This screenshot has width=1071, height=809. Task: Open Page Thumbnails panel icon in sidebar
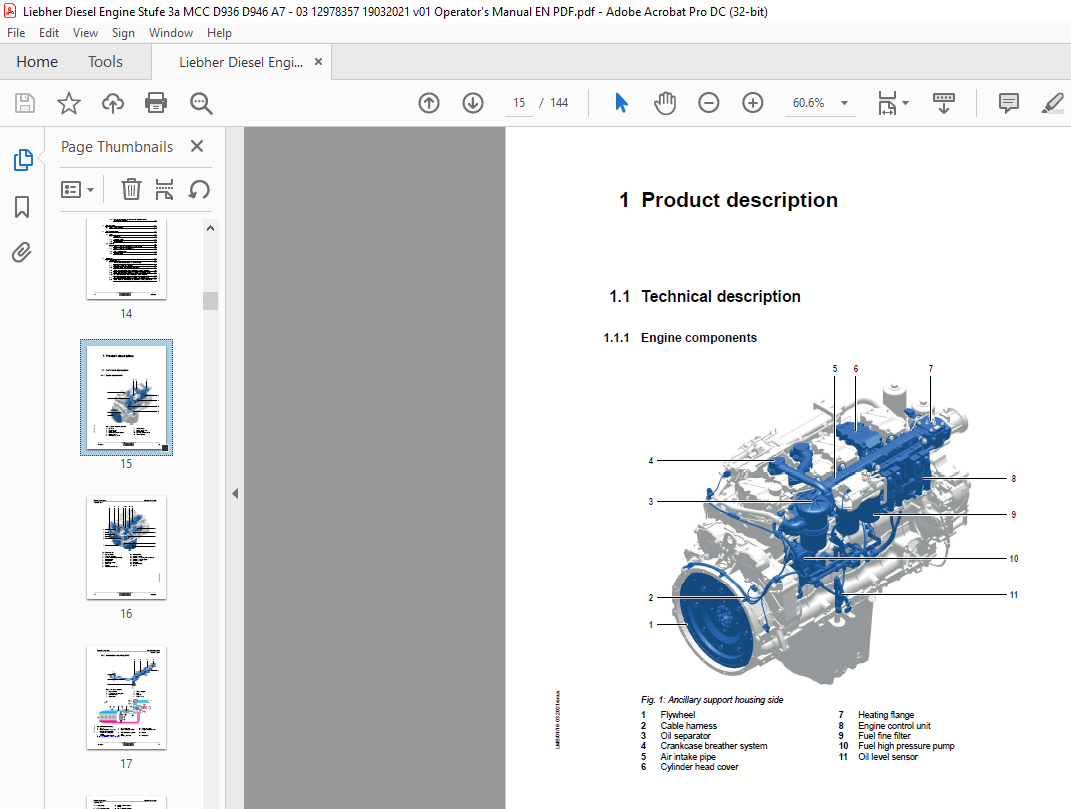23,160
